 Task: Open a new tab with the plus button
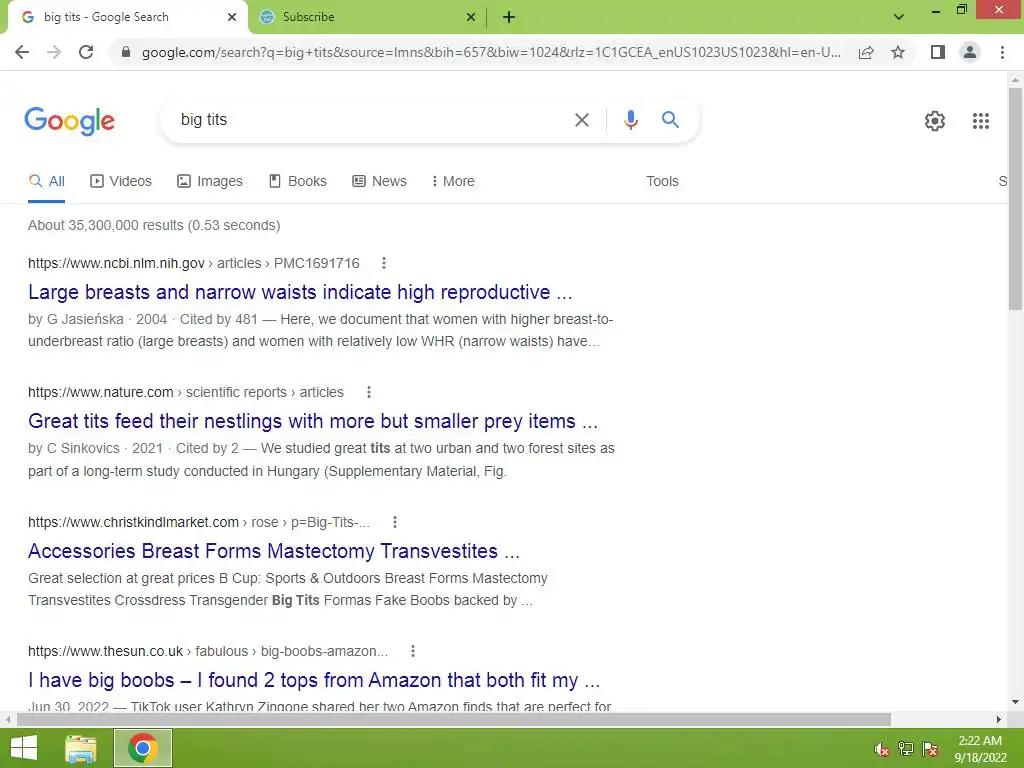(x=509, y=18)
